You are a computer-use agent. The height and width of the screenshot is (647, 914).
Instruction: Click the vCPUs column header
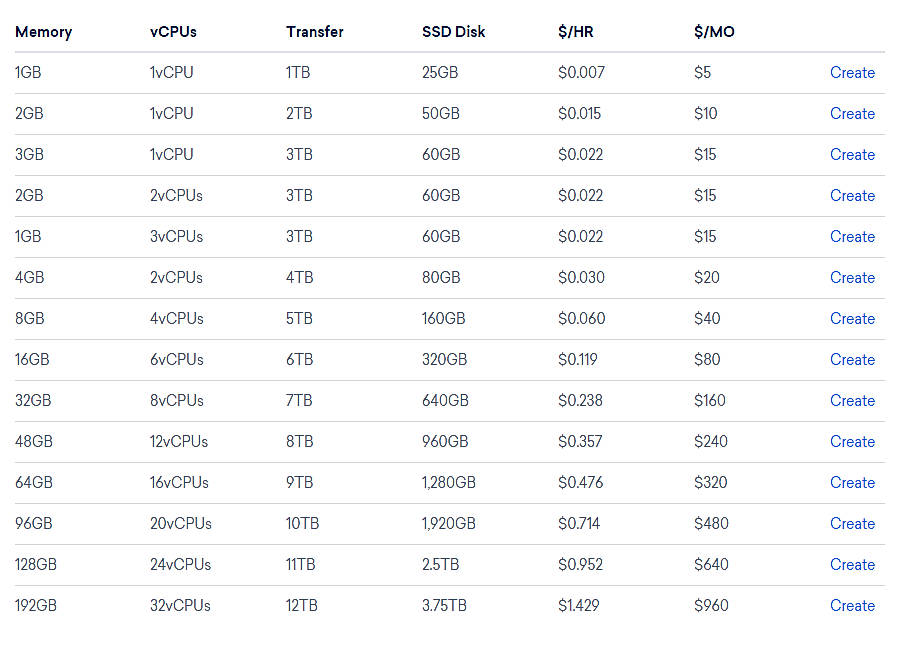click(x=172, y=31)
